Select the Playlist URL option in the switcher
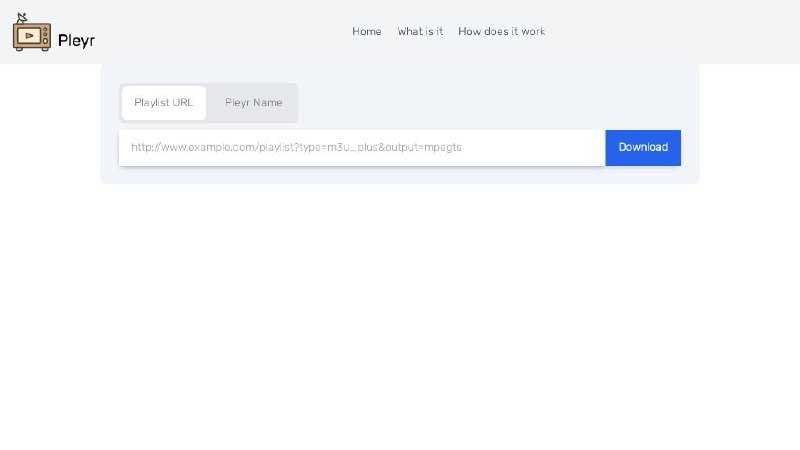 [164, 103]
